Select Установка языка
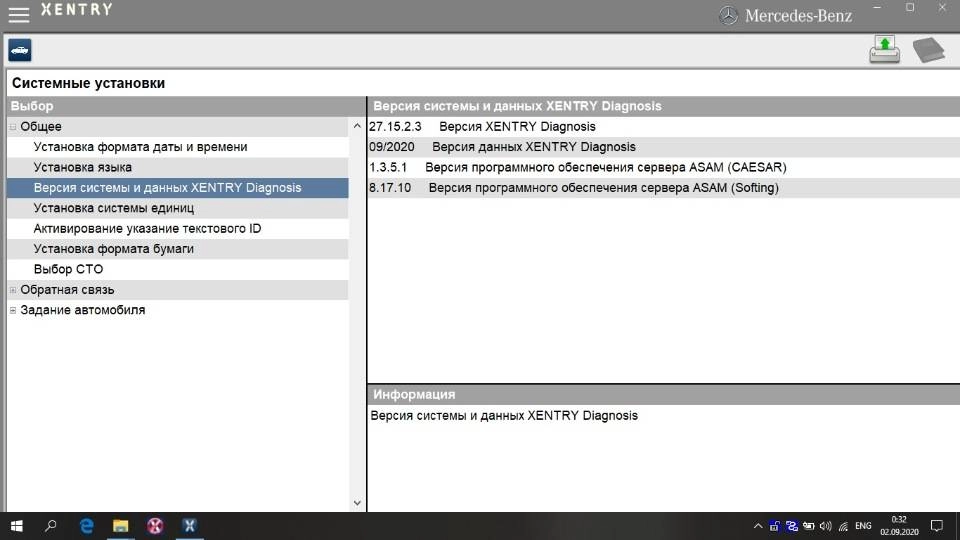960x540 pixels. pos(178,167)
